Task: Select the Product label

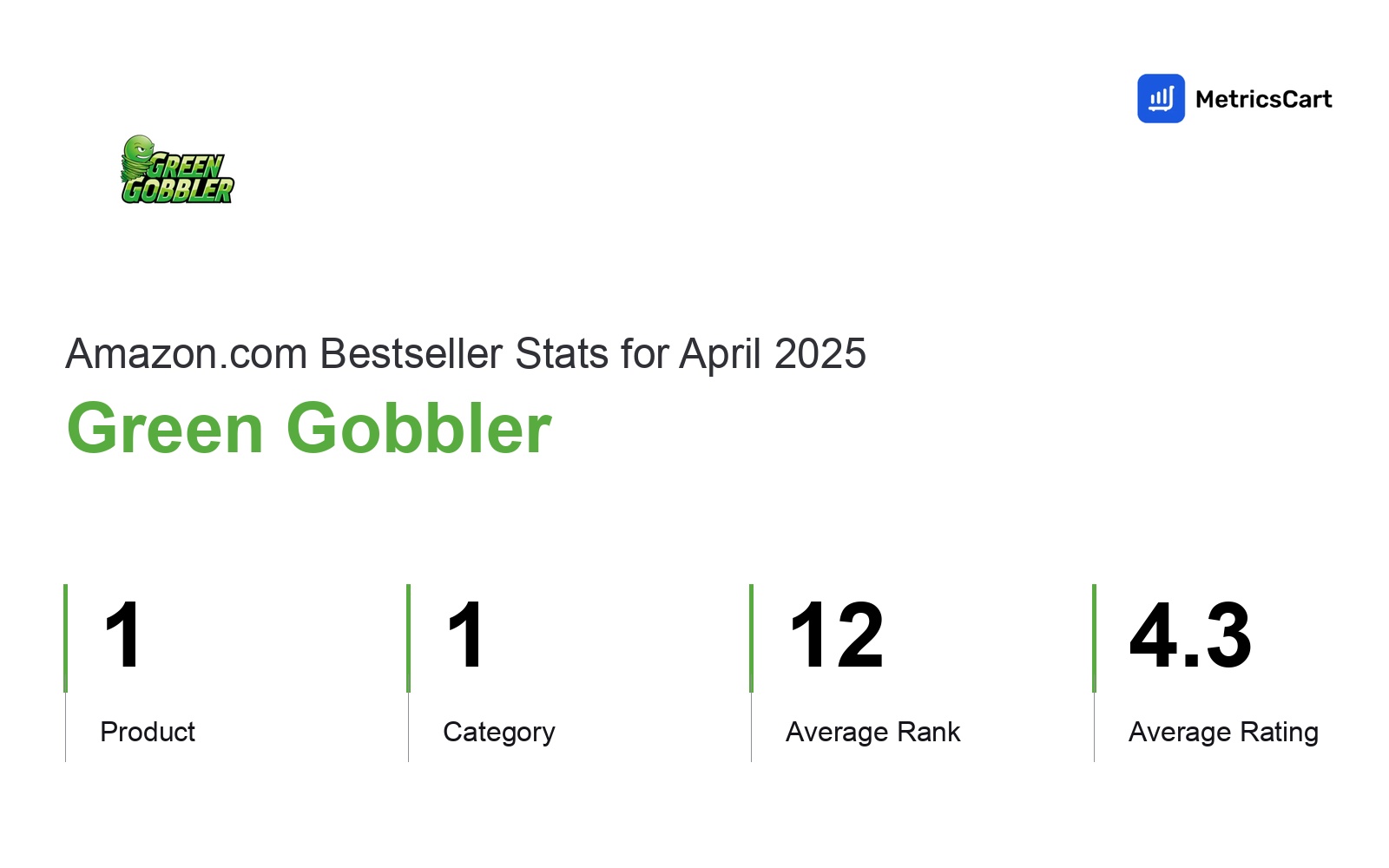Action: (x=148, y=732)
